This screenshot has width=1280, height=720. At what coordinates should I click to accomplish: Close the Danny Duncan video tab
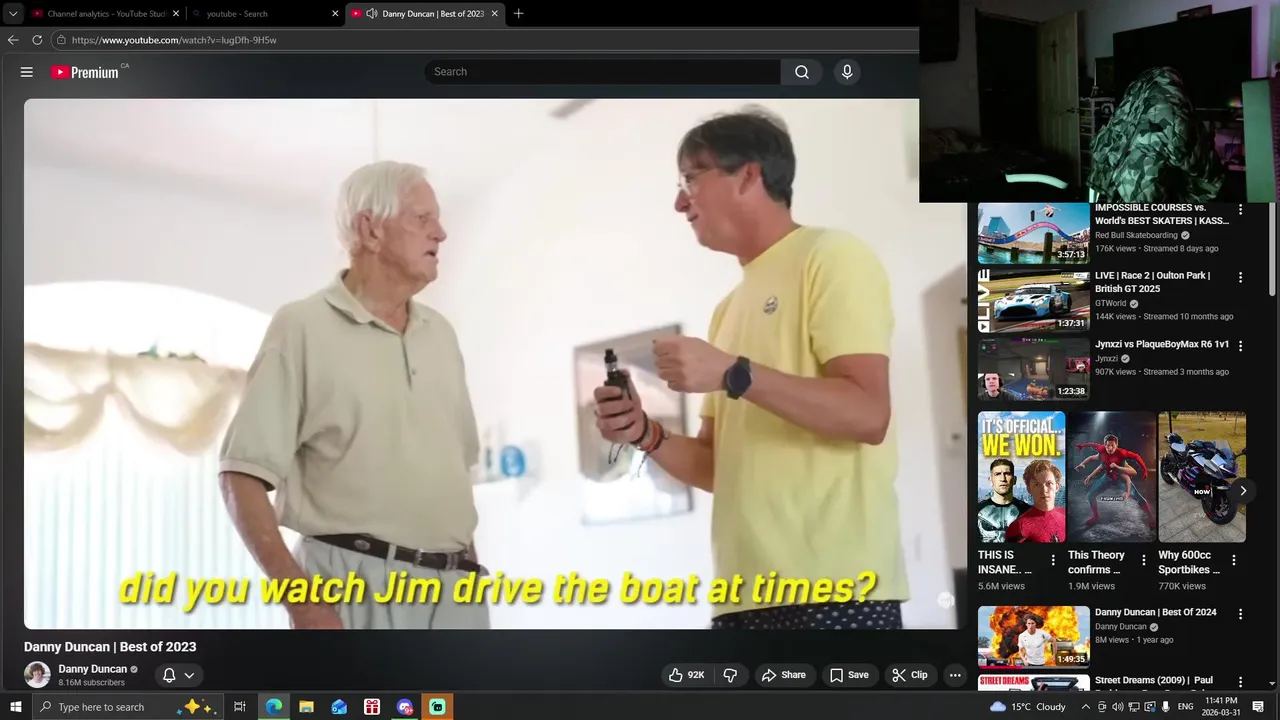coord(494,14)
